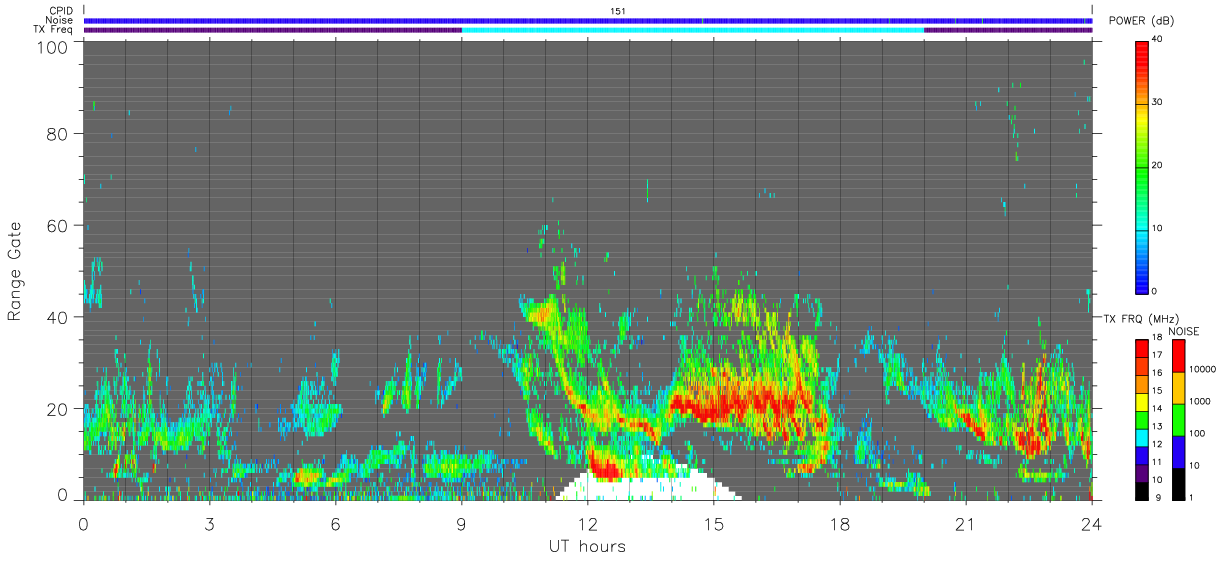Click the 10 label on POWER color bar
Image resolution: width=1228 pixels, height=567 pixels.
(x=1156, y=228)
